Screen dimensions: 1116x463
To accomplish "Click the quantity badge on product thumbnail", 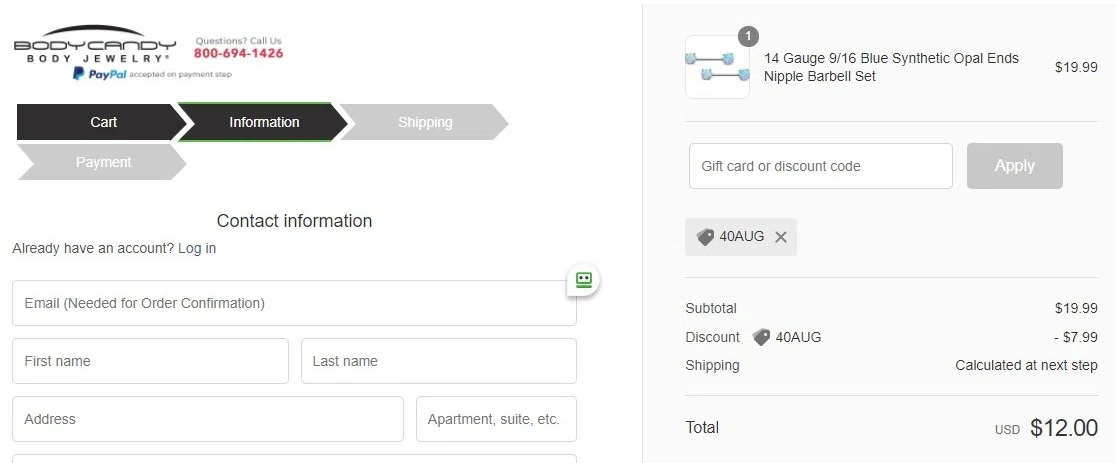I will click(748, 36).
